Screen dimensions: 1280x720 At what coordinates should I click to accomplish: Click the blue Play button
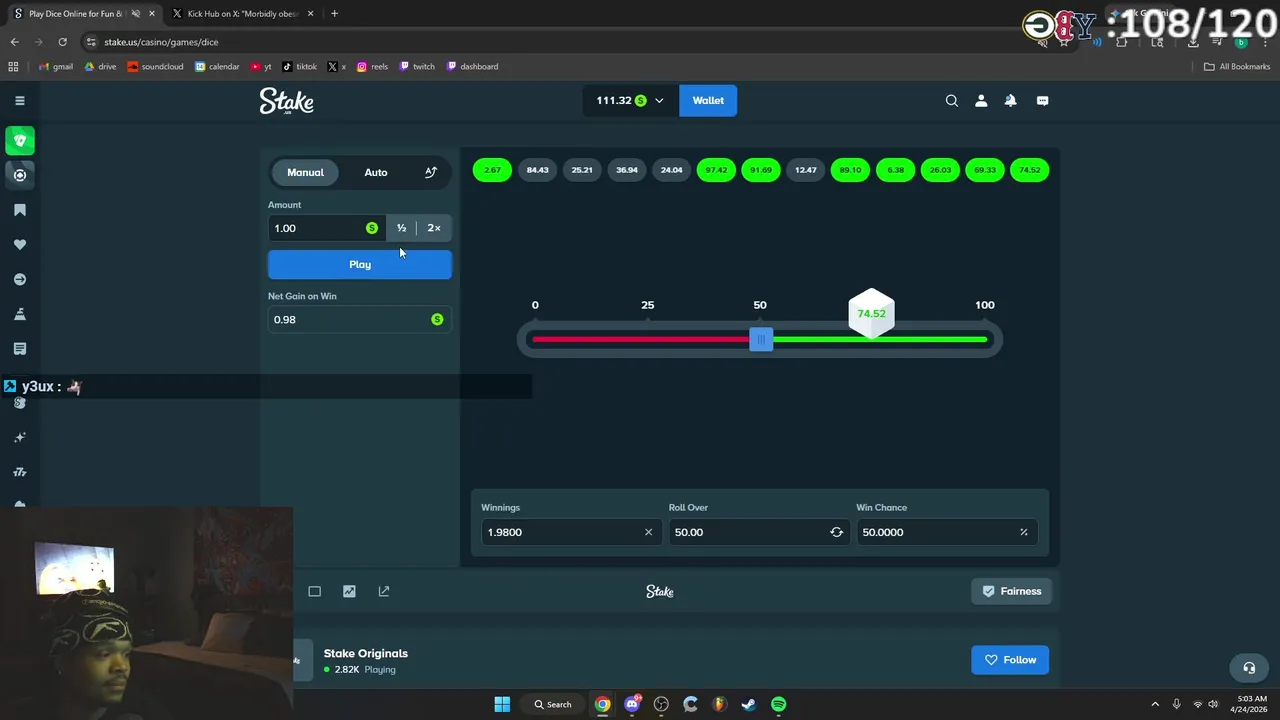(360, 264)
